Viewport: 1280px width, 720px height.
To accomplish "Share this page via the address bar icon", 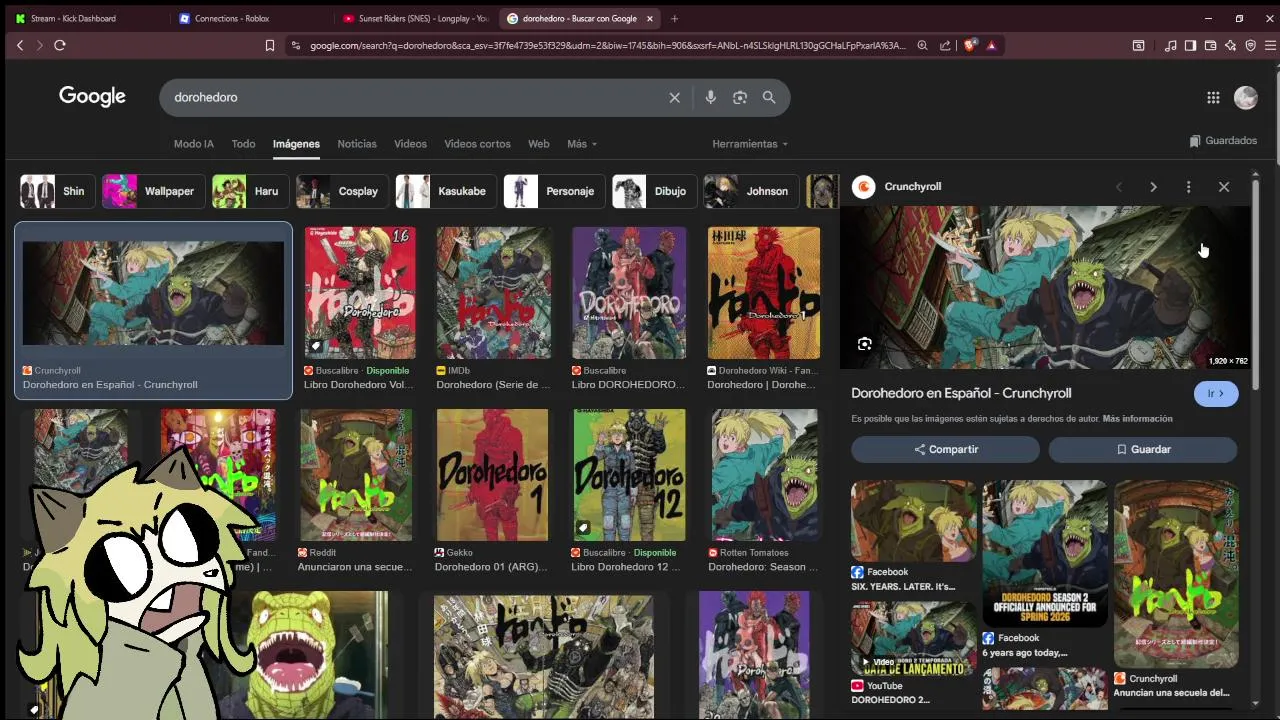I will (945, 45).
